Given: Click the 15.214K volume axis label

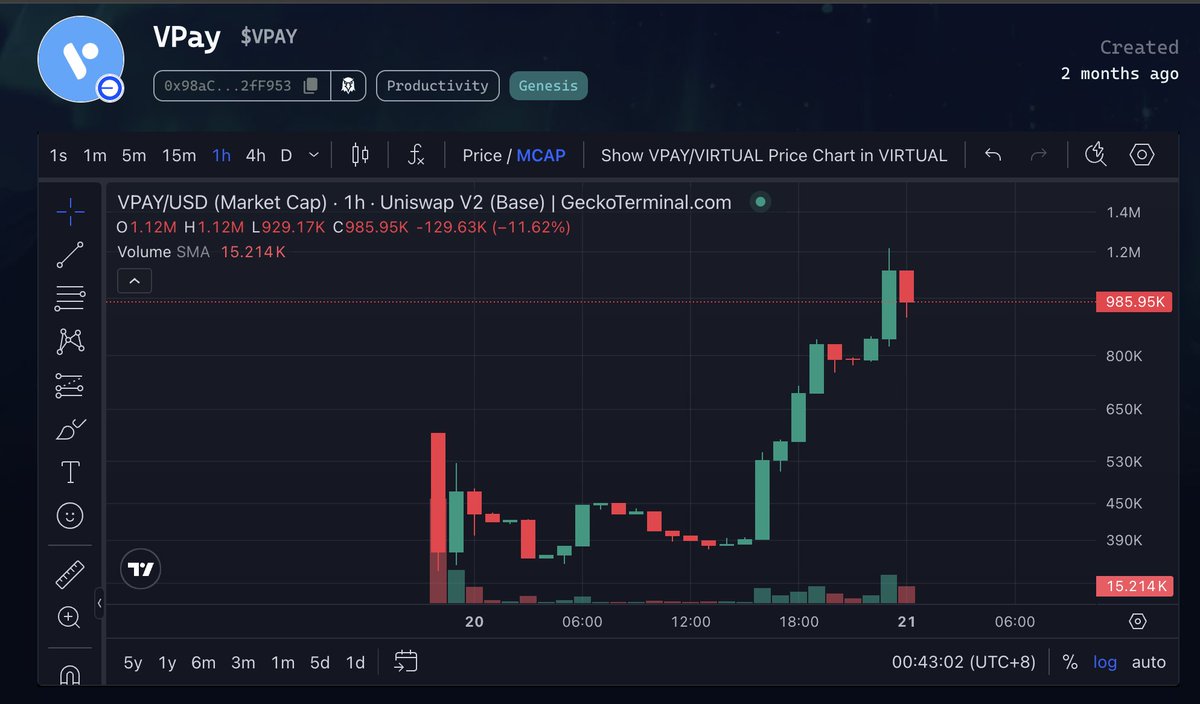Looking at the screenshot, I should 1134,586.
